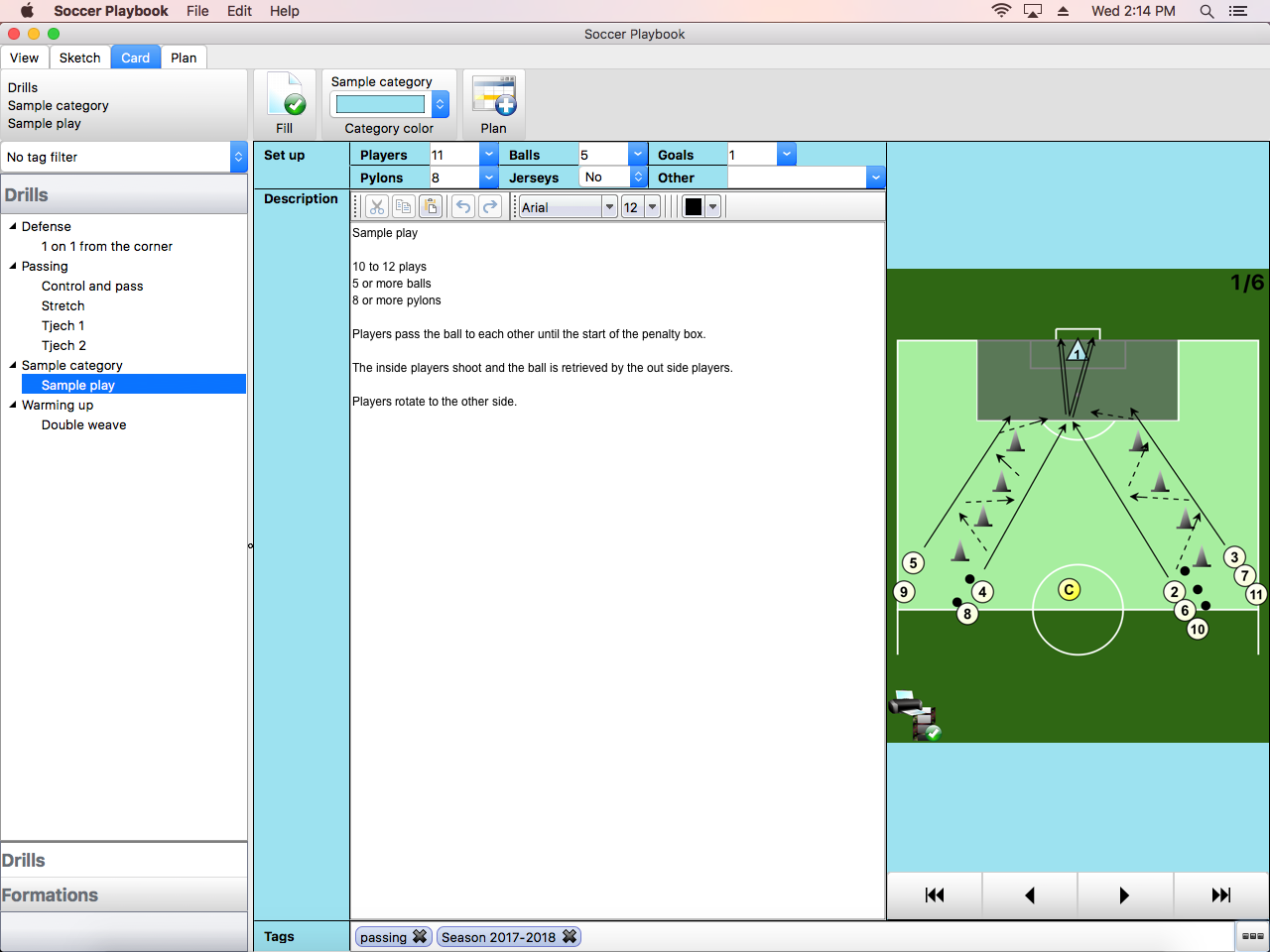Open Notification Center list icon

click(1238, 11)
